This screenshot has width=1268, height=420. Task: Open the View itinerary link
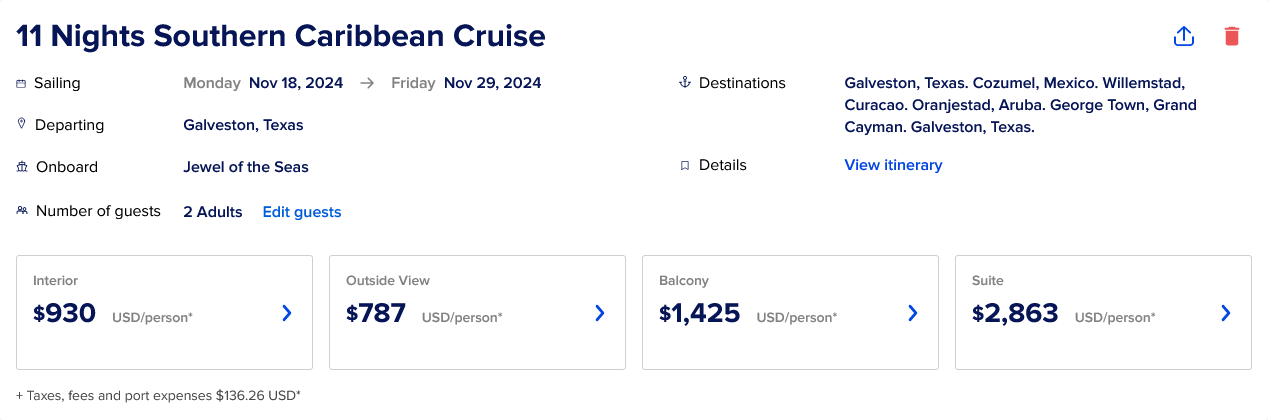click(893, 165)
